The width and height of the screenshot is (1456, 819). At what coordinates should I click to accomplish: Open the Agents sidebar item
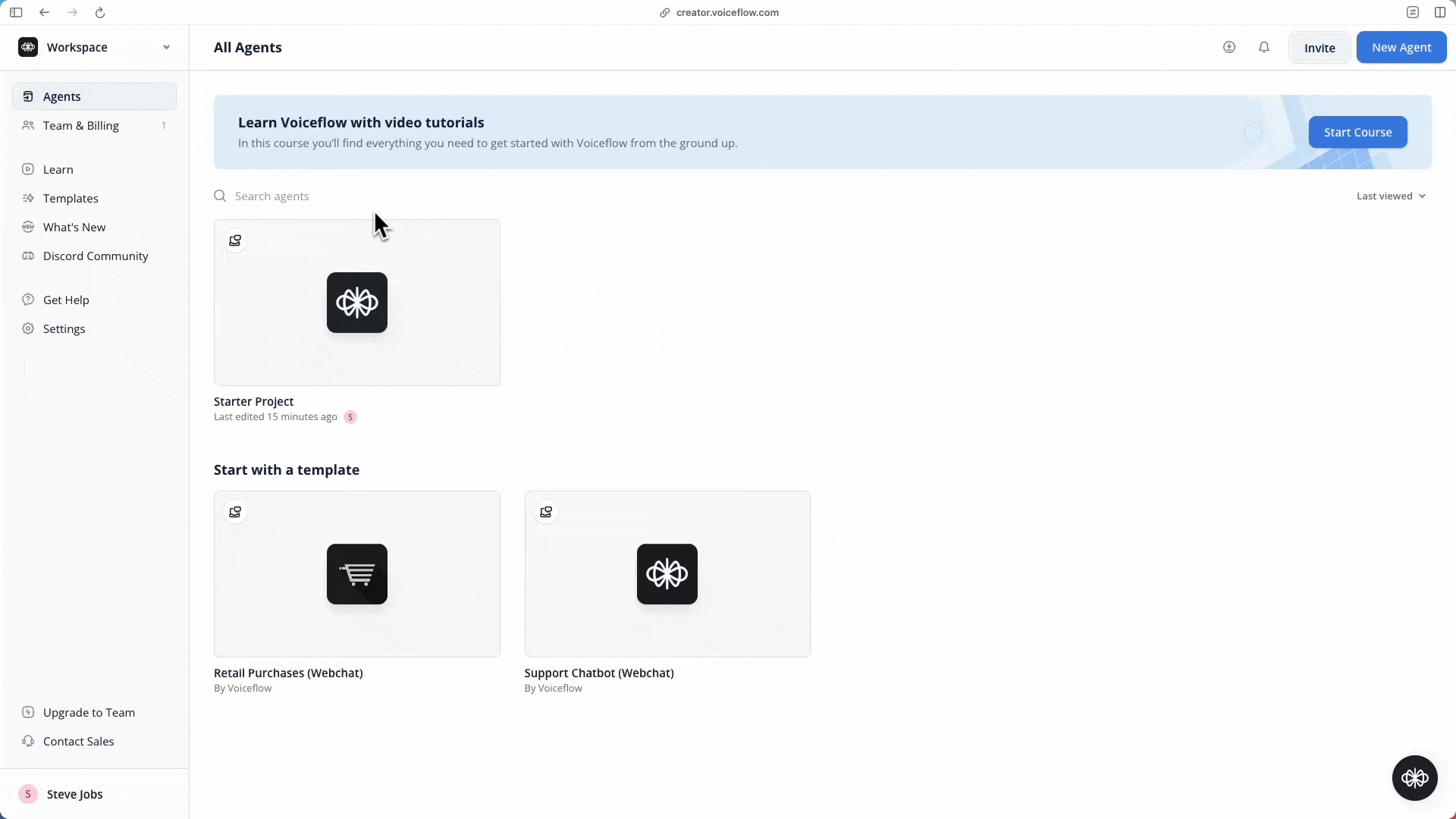(95, 96)
